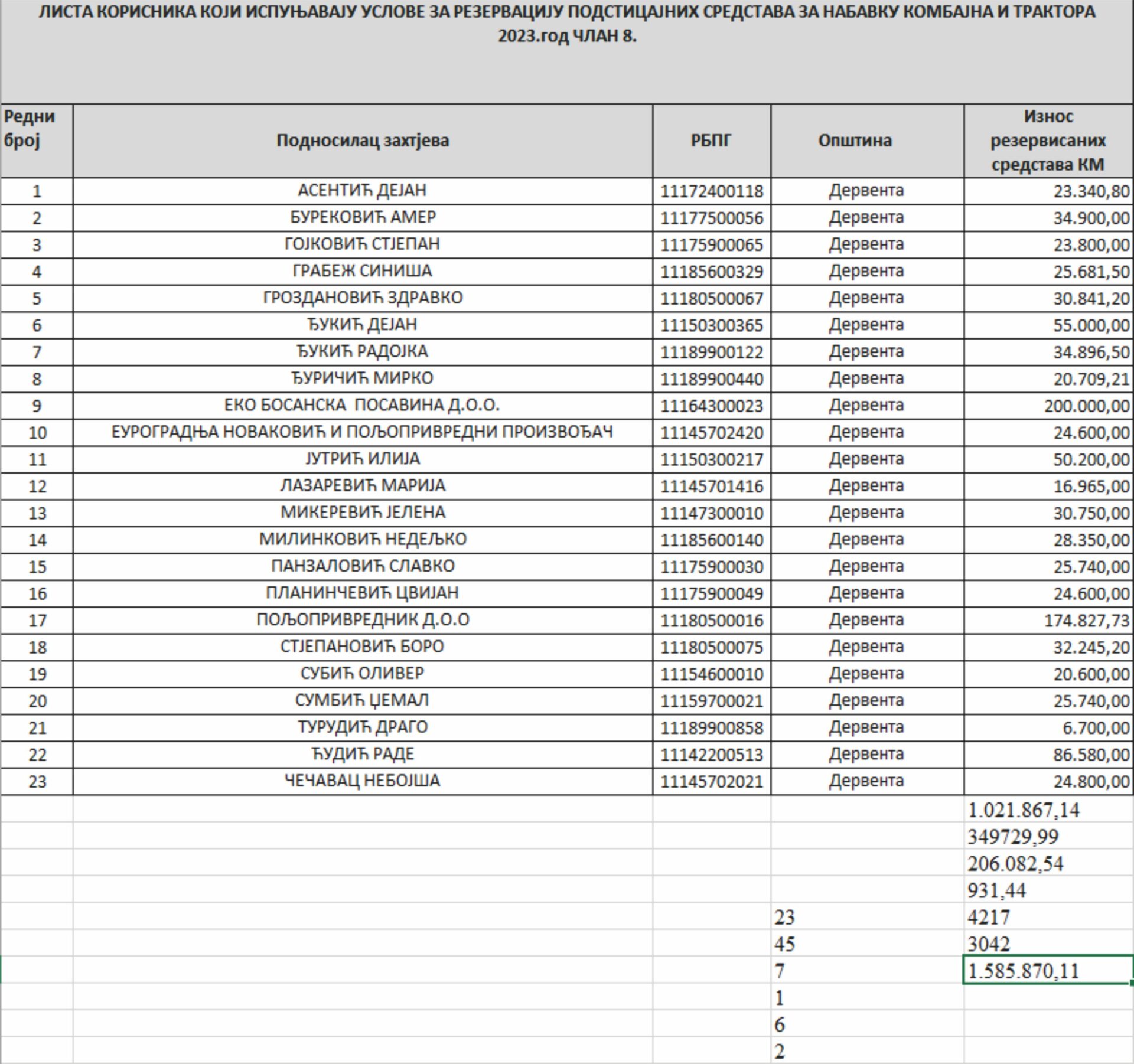This screenshot has width=1134, height=1064.
Task: Select the cell СУМБИЋ ЏЕМАЛ
Action: (x=363, y=701)
